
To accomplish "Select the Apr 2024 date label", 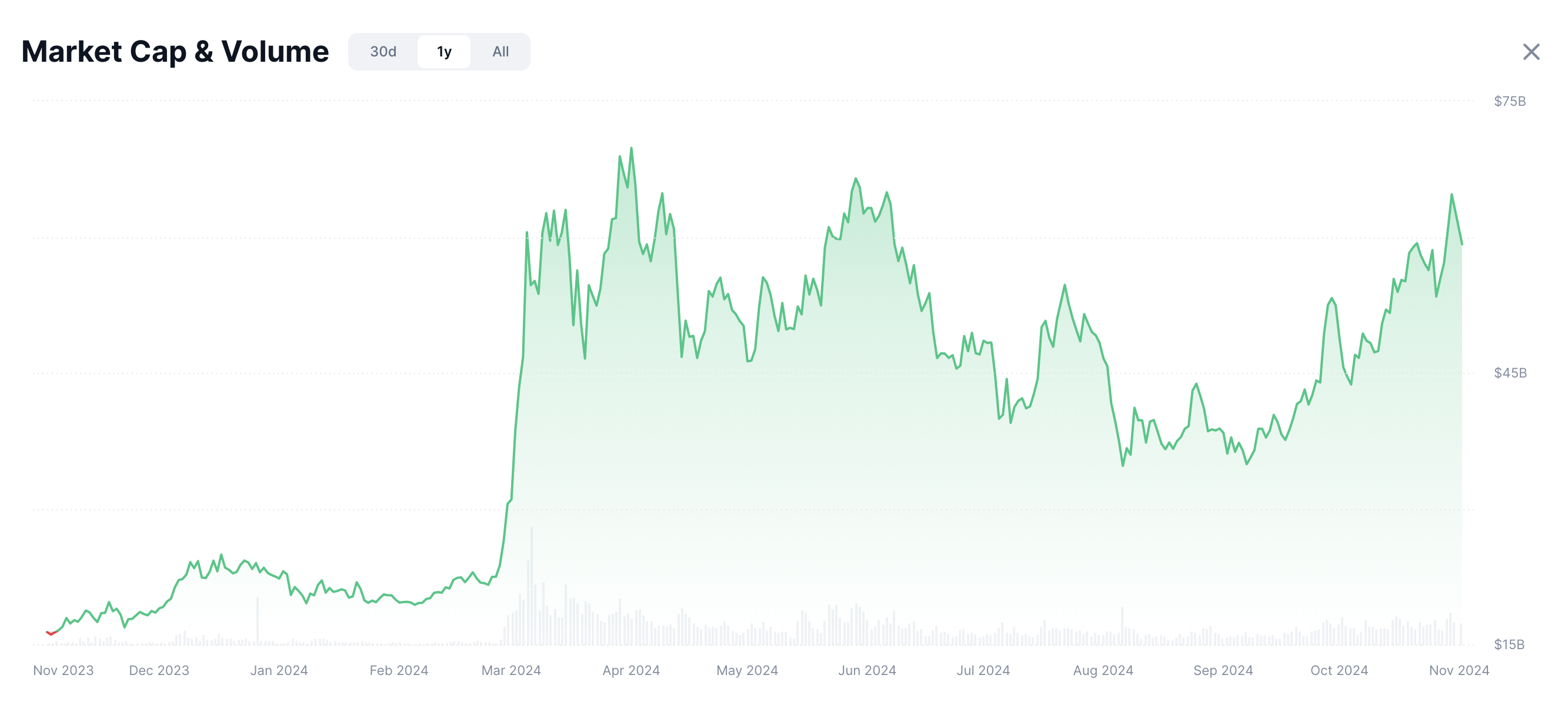I will (x=630, y=670).
